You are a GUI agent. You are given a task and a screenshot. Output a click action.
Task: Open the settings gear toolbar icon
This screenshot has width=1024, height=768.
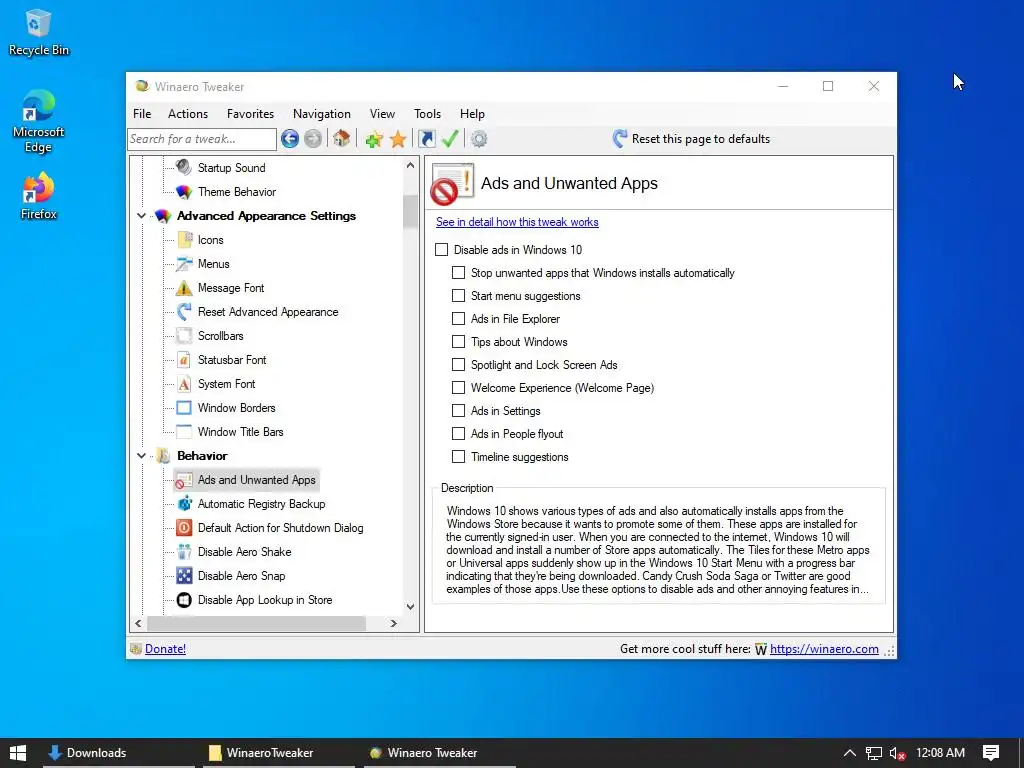(x=479, y=138)
